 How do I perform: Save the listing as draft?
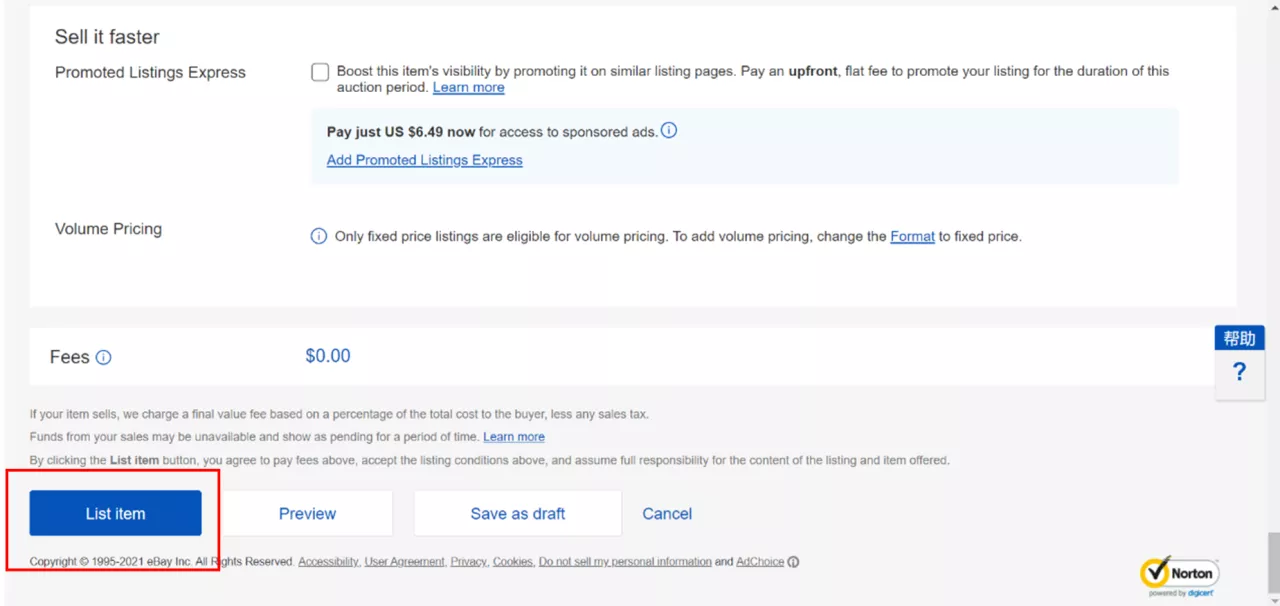coord(517,514)
